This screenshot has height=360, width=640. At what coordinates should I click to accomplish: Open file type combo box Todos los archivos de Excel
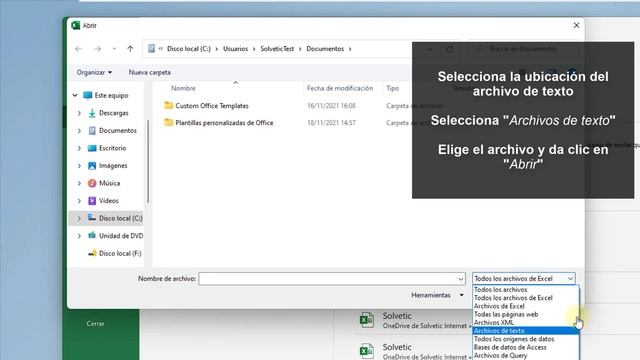tap(524, 279)
